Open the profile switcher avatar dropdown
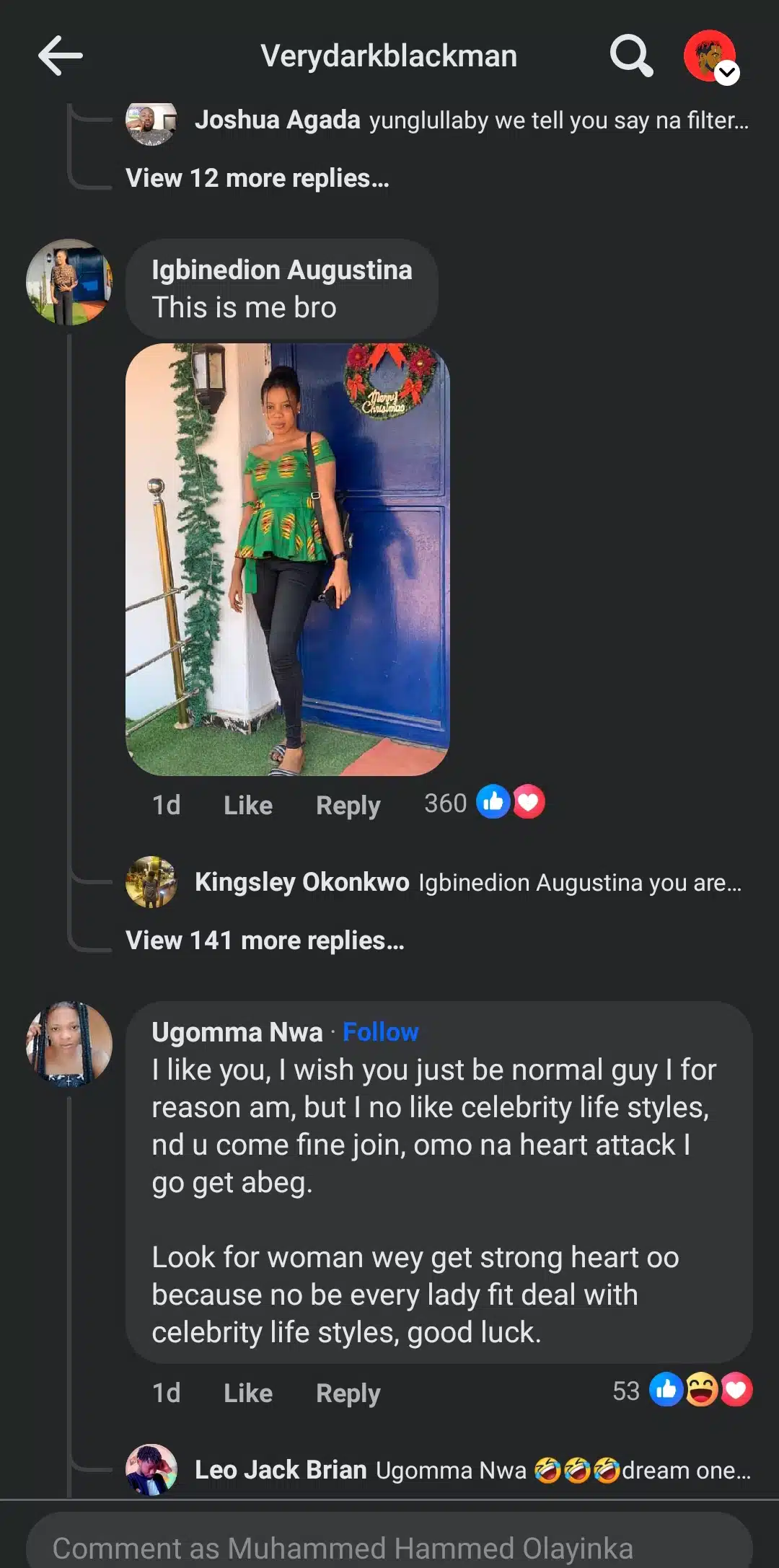This screenshot has height=1568, width=779. [711, 56]
